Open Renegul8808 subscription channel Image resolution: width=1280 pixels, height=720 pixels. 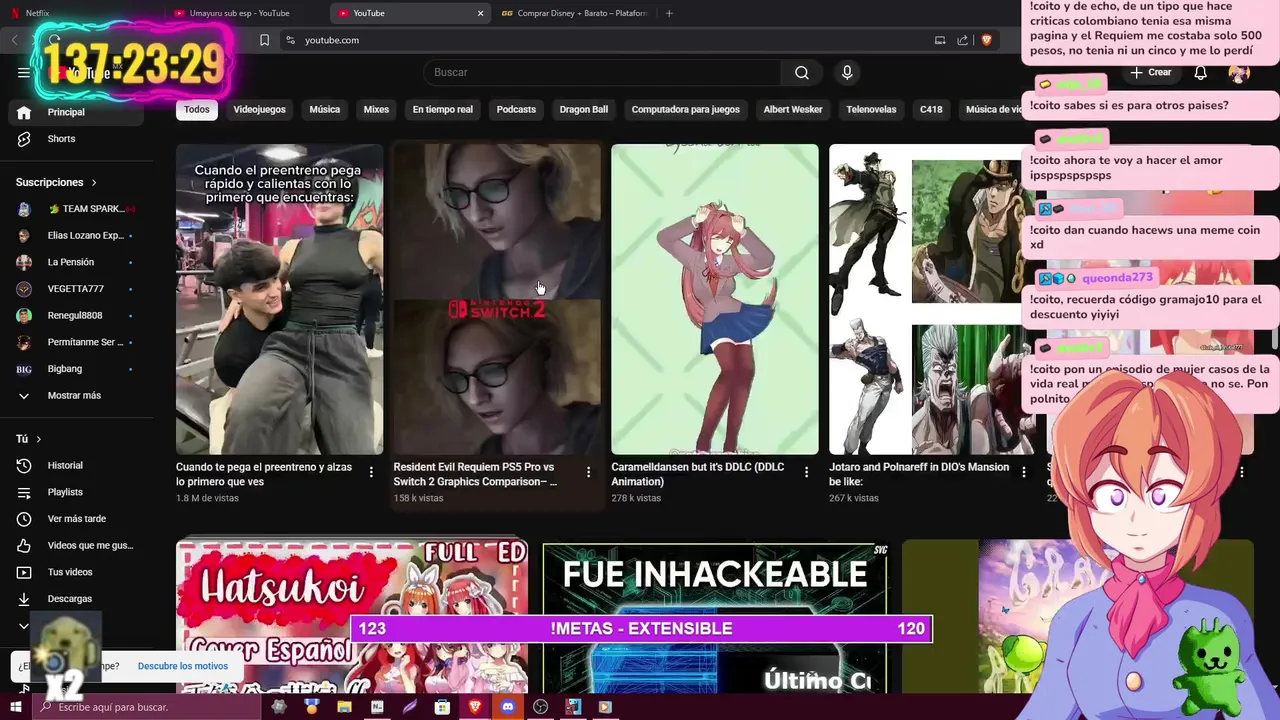tap(76, 316)
